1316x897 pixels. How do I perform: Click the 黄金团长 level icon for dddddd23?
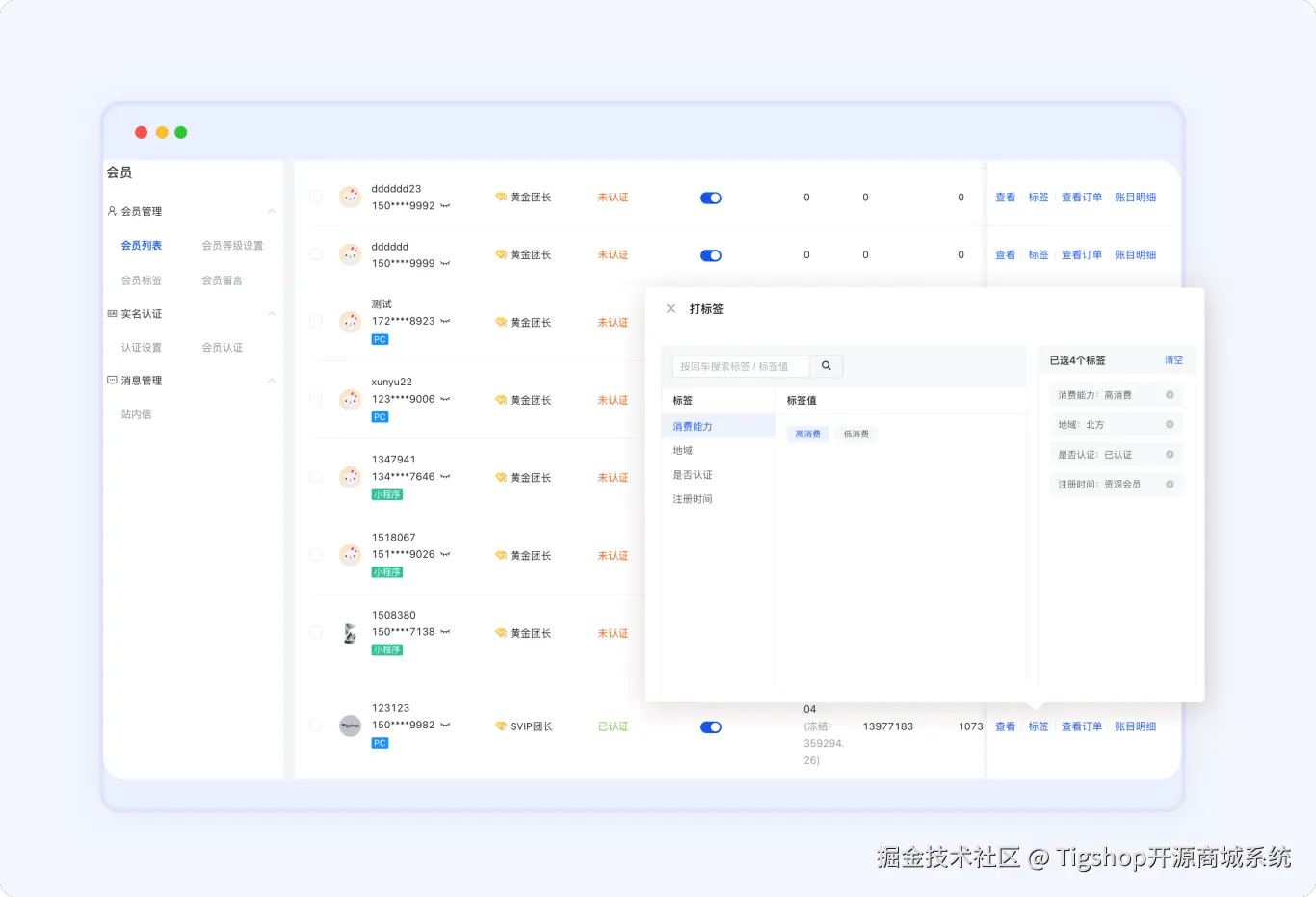501,197
